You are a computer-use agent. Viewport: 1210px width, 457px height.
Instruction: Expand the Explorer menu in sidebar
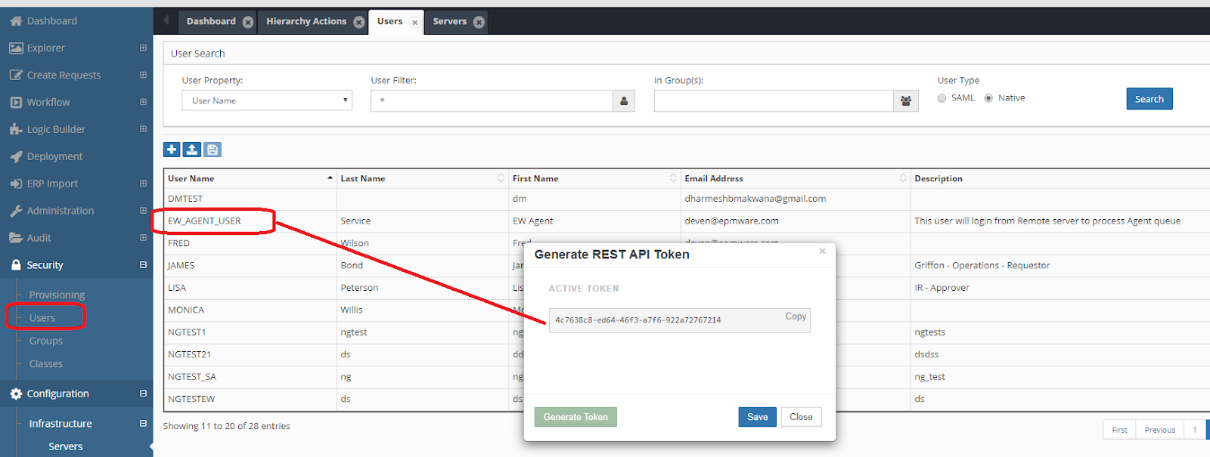[x=143, y=48]
